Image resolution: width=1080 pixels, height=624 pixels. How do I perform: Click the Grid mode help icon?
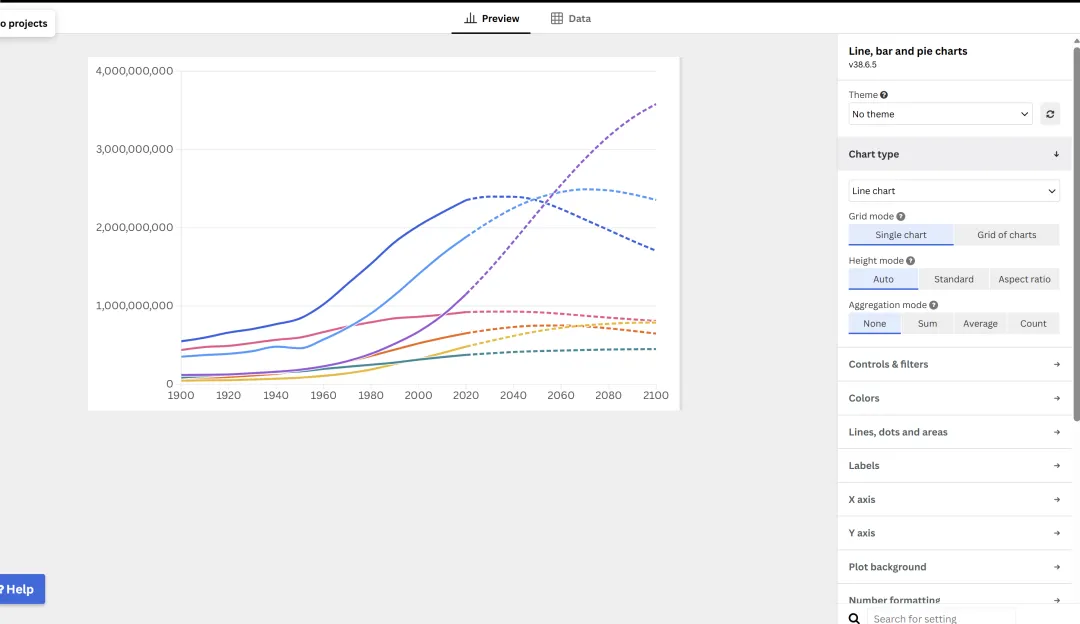coord(901,216)
